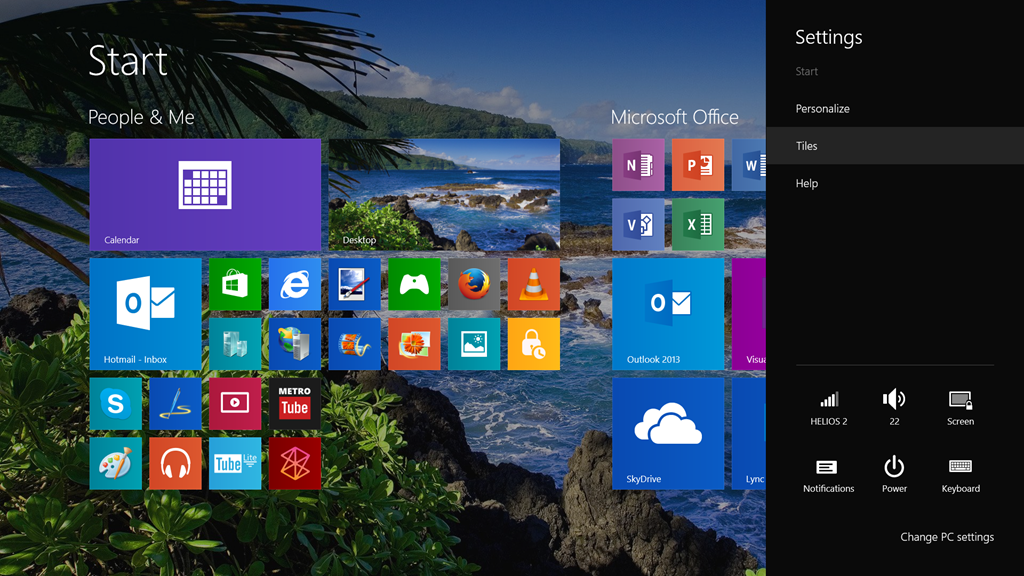The image size is (1024, 576).
Task: Select Tiles in Settings
Action: 895,146
